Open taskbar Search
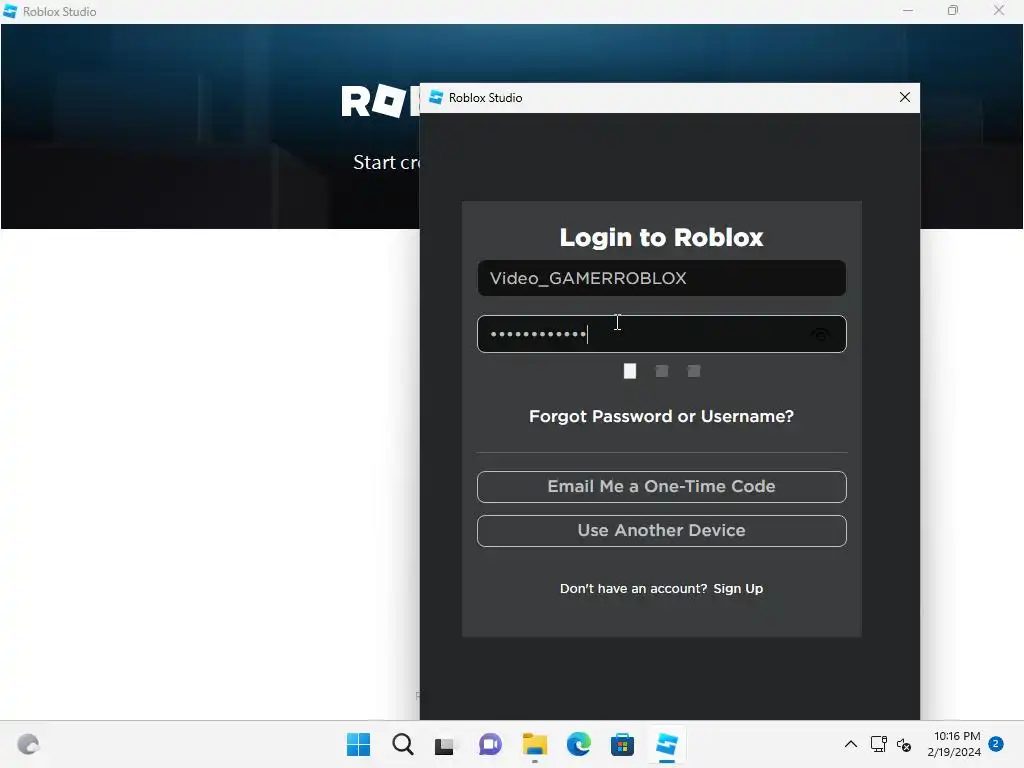 pyautogui.click(x=402, y=744)
